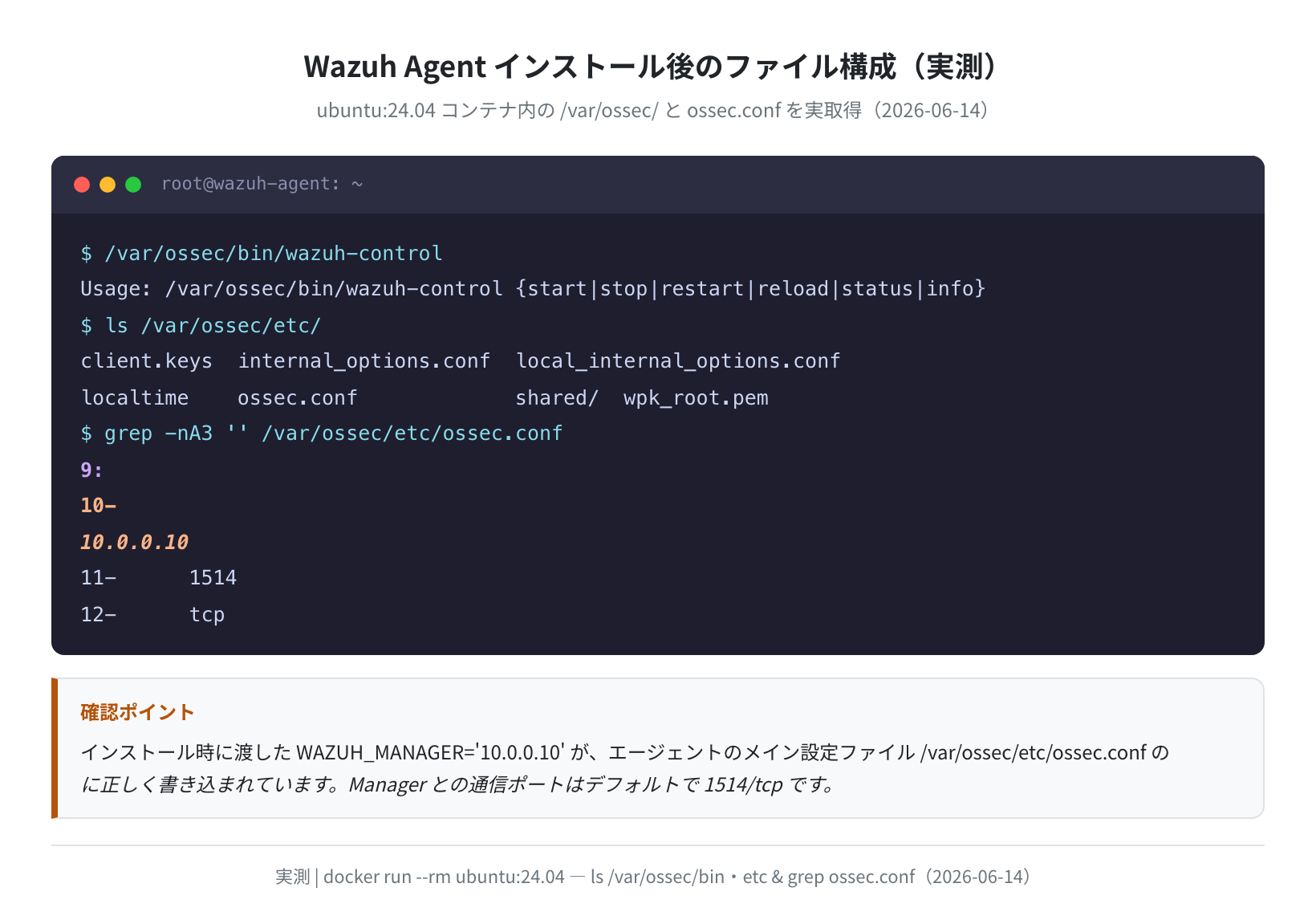
Task: Select the shared/ directory entry
Action: click(557, 398)
